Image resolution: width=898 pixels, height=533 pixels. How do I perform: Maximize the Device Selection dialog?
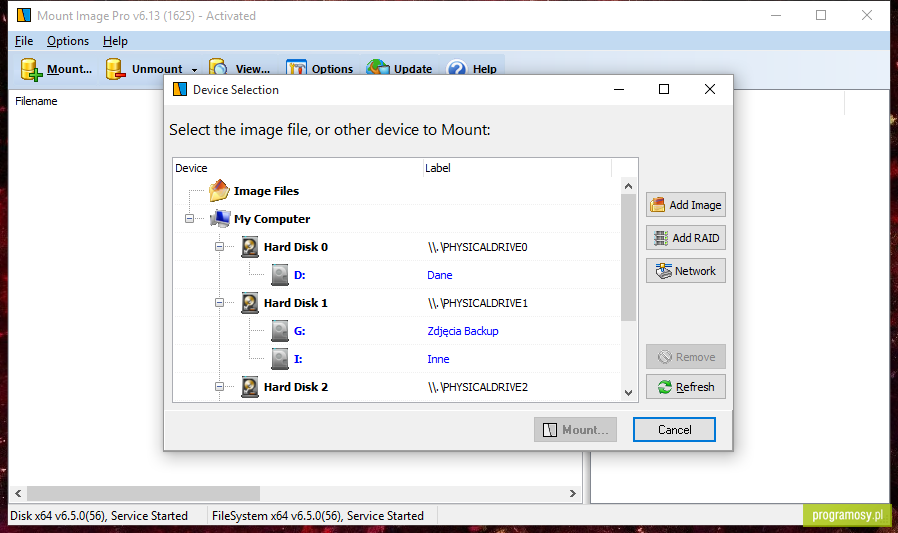pyautogui.click(x=664, y=89)
